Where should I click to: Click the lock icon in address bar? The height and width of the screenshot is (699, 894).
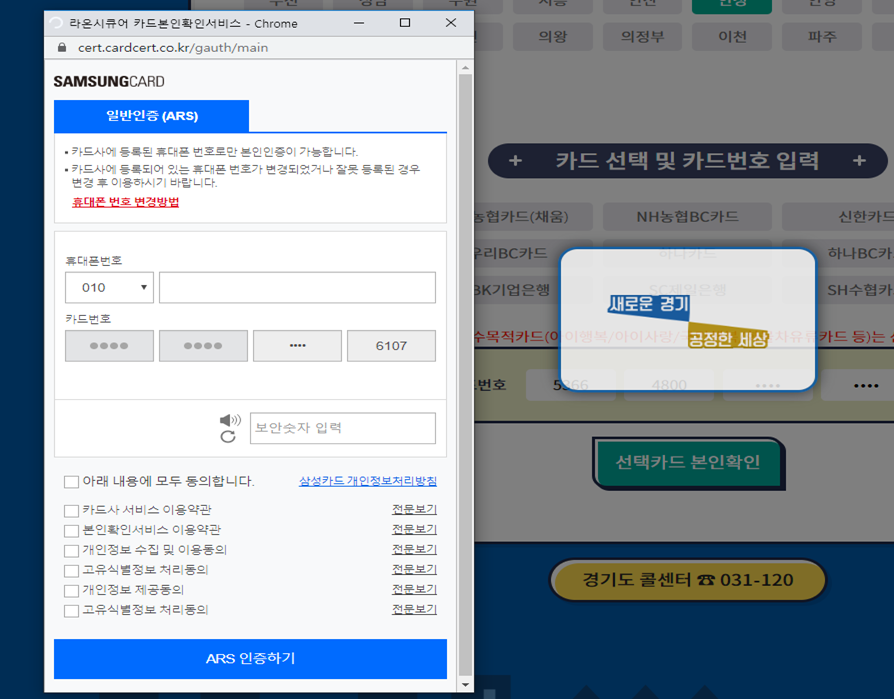point(62,47)
